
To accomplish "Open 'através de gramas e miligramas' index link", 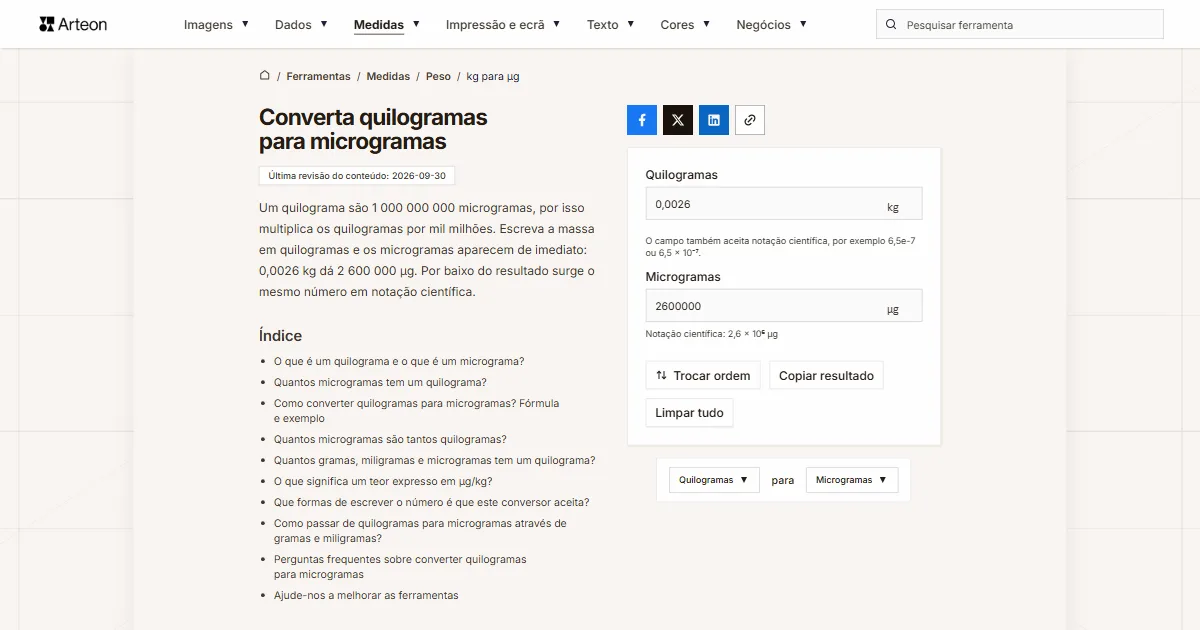I will click(x=420, y=531).
